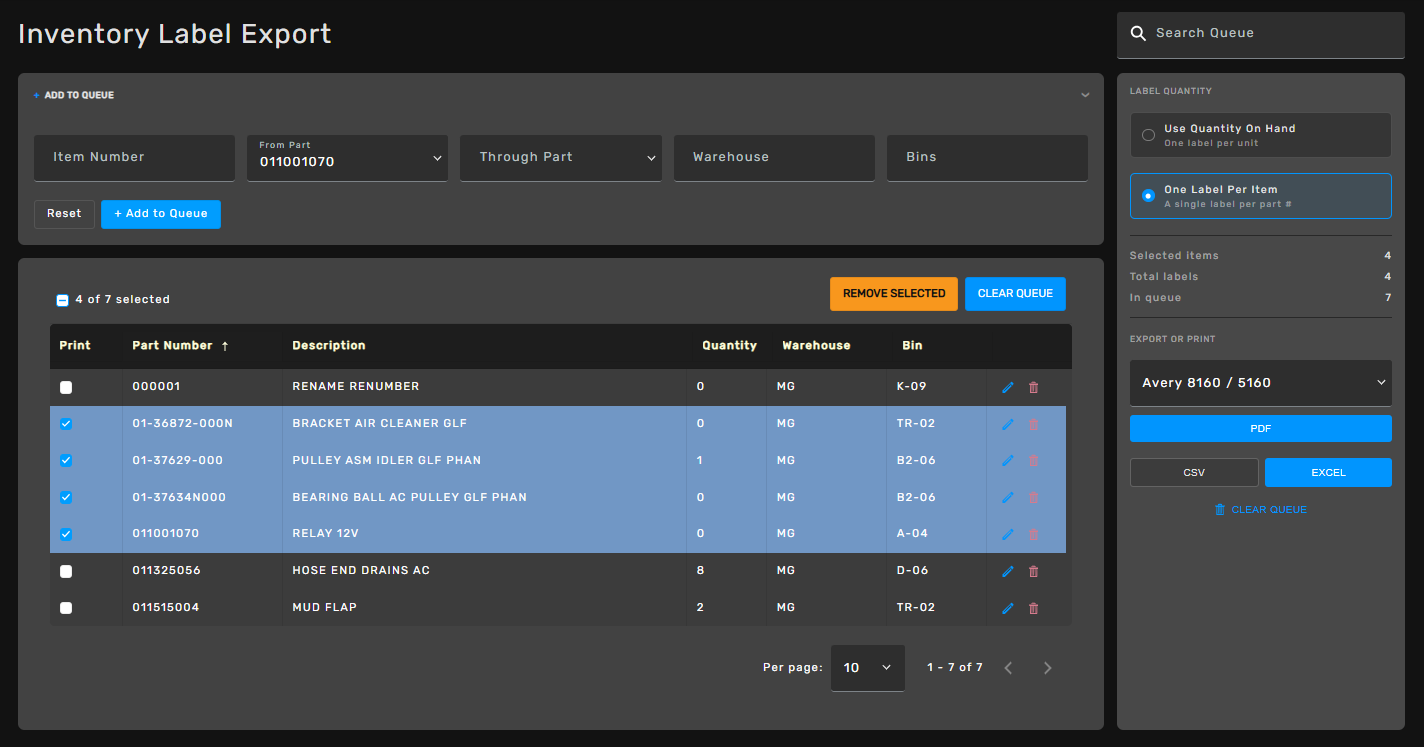Click the Part Number sort arrow
1424x747 pixels.
tap(225, 346)
